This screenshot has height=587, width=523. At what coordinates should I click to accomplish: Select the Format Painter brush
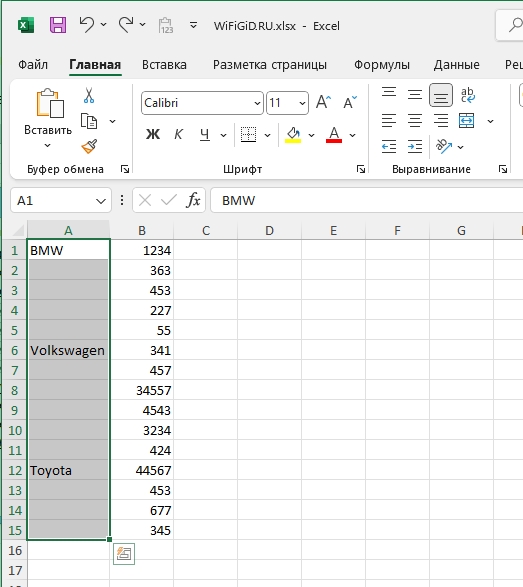click(x=89, y=146)
